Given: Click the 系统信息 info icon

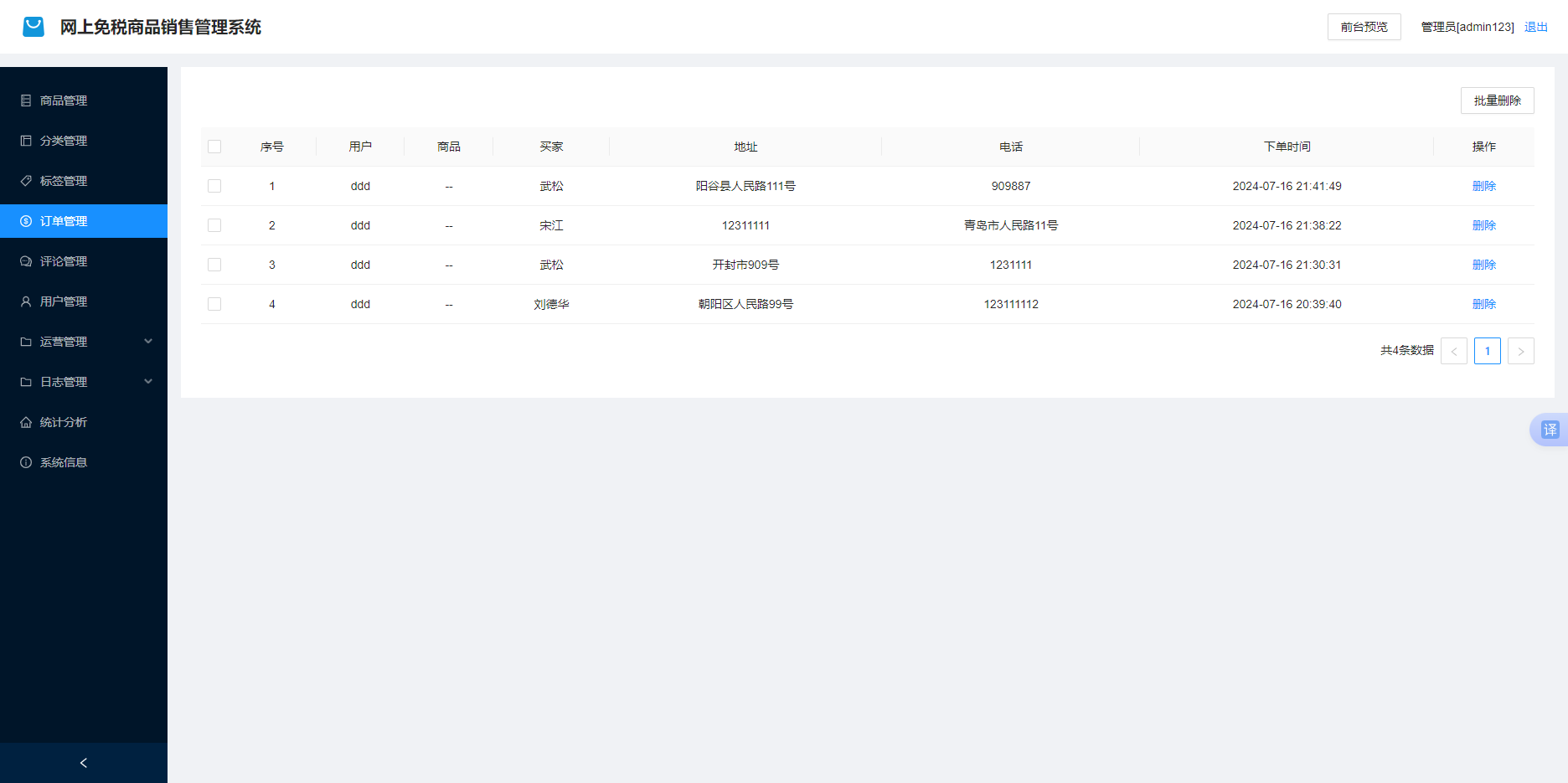Looking at the screenshot, I should tap(26, 462).
